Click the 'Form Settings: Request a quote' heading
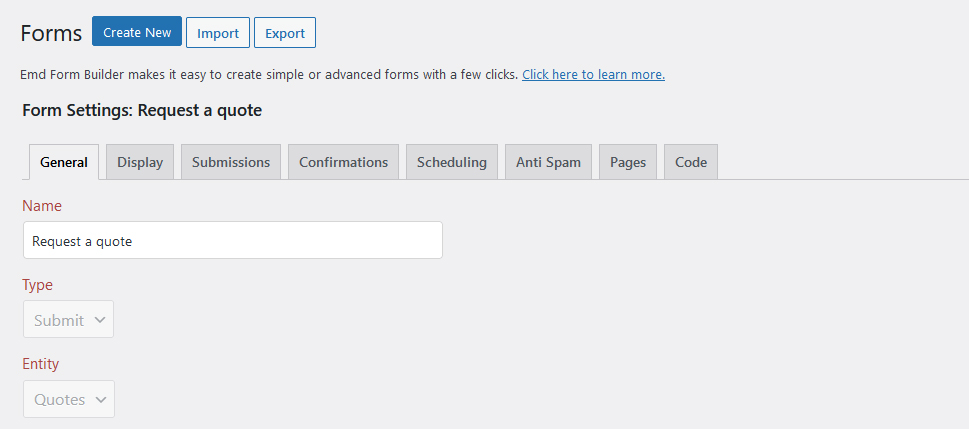The height and width of the screenshot is (429, 969). (142, 111)
